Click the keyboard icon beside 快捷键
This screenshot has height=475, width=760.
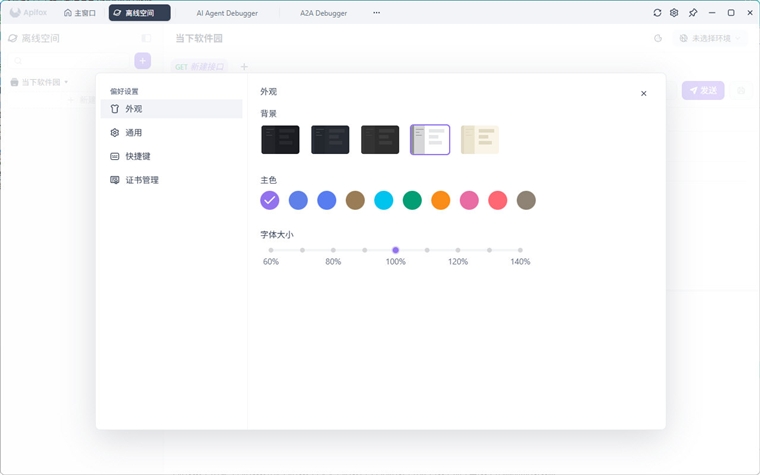coord(114,157)
